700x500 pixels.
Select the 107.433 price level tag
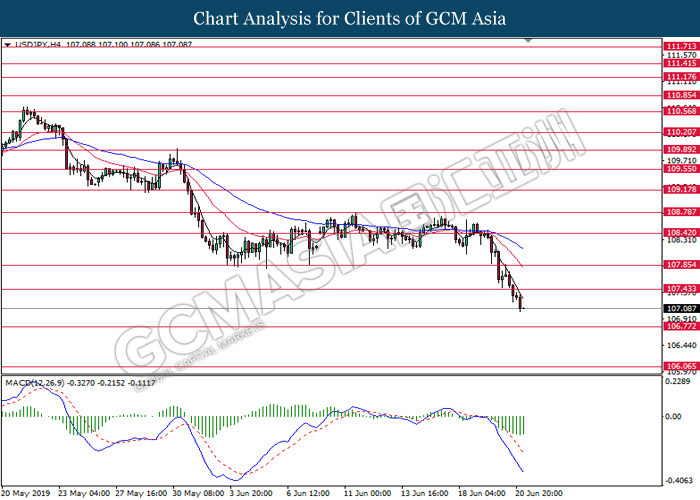(680, 289)
